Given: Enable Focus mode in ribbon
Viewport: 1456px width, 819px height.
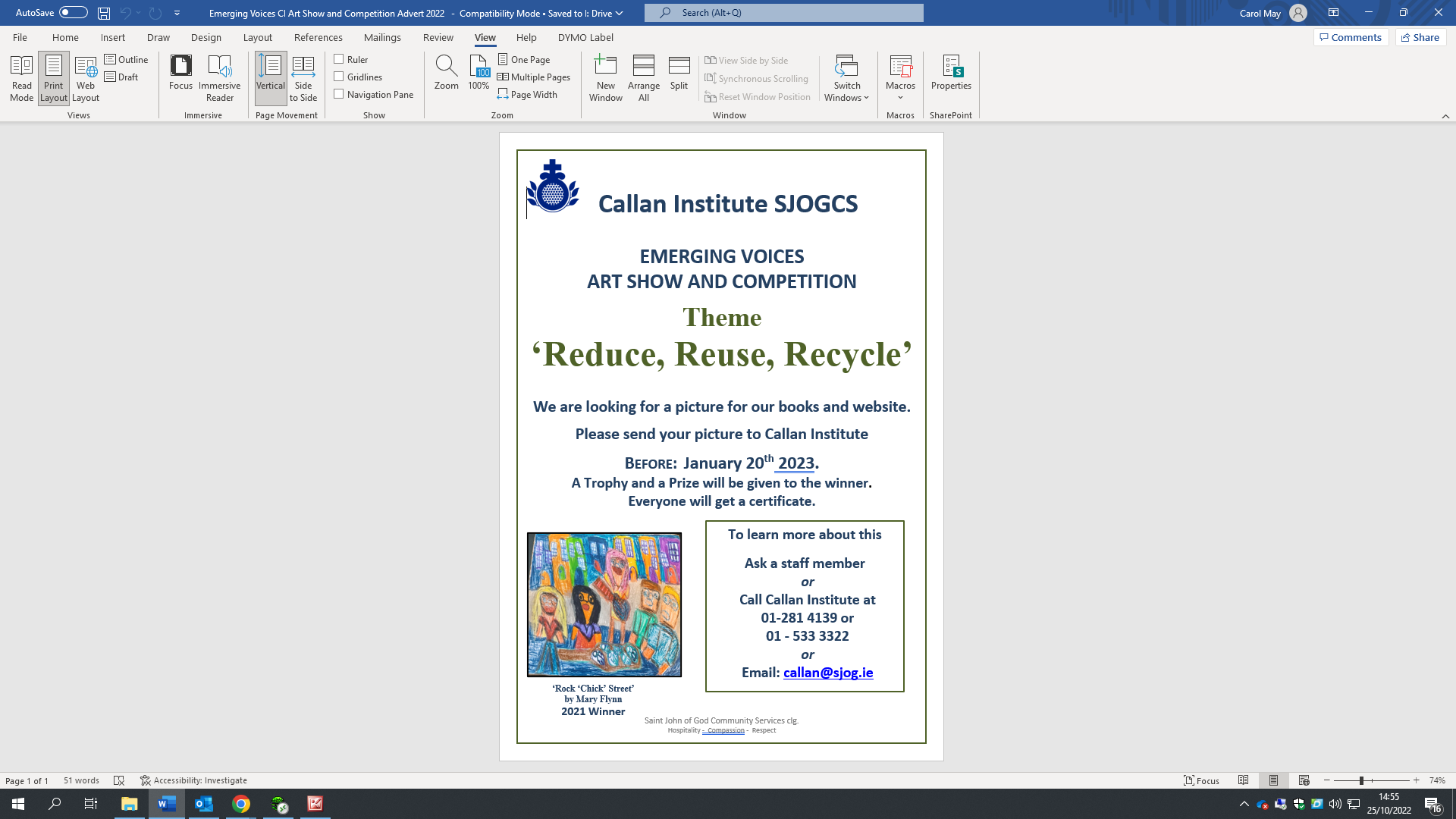Looking at the screenshot, I should pos(180,73).
